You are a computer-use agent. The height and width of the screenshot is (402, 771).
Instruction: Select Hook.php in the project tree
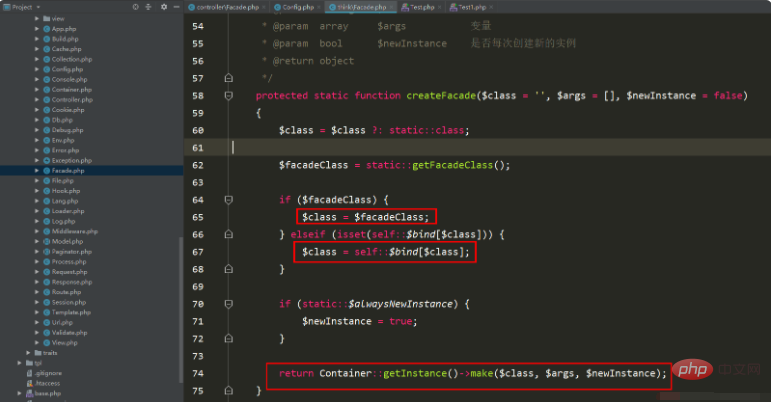coord(66,191)
